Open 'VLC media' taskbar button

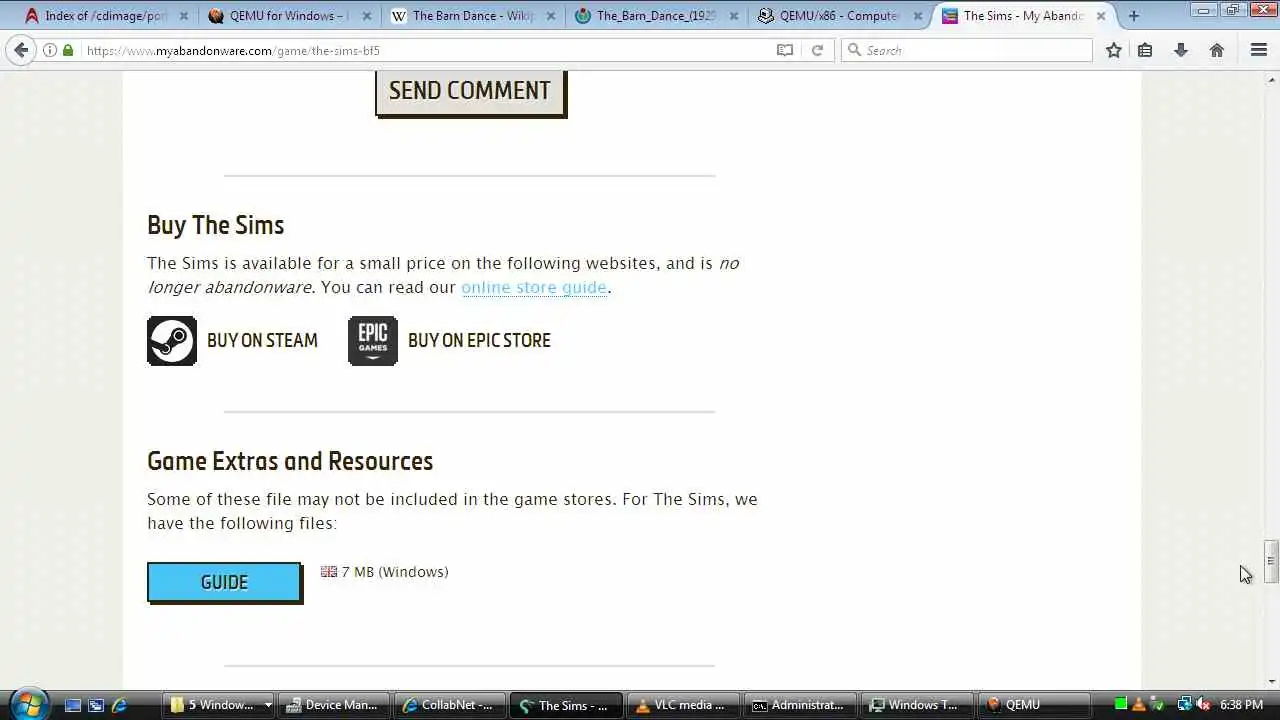[682, 705]
